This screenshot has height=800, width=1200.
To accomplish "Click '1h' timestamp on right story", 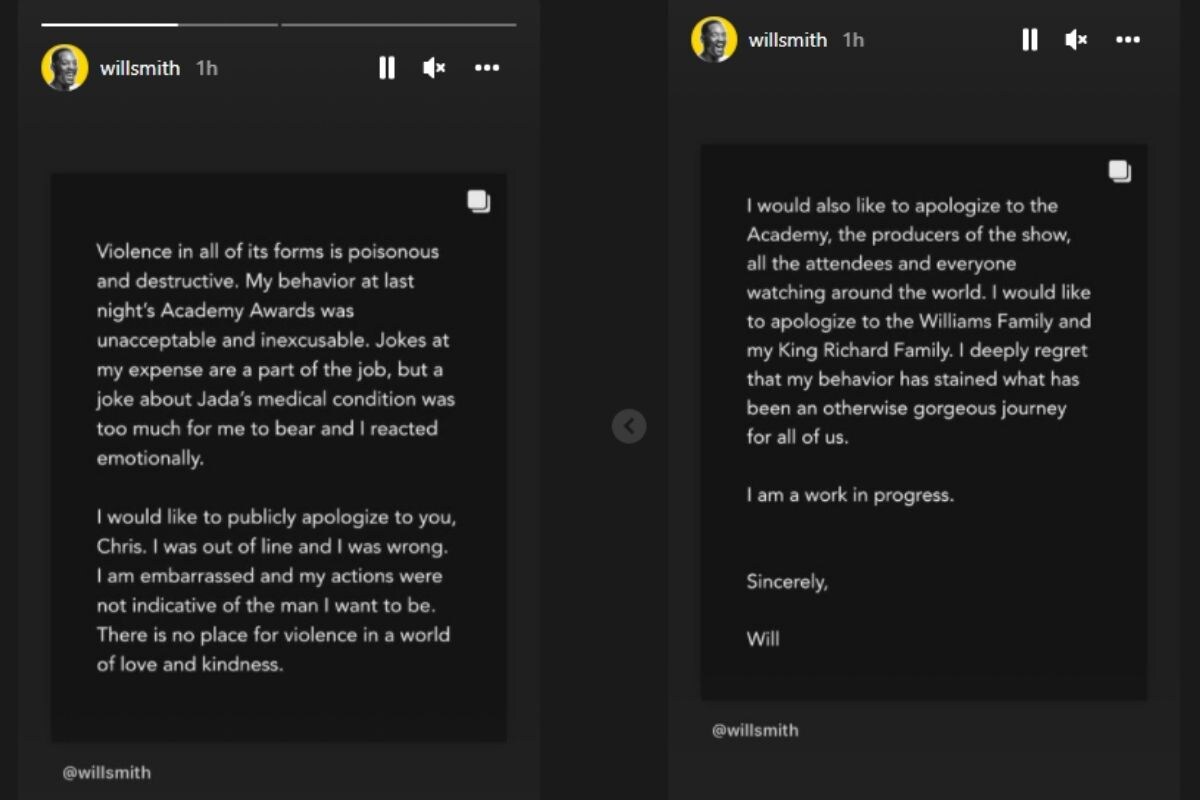I will (853, 40).
